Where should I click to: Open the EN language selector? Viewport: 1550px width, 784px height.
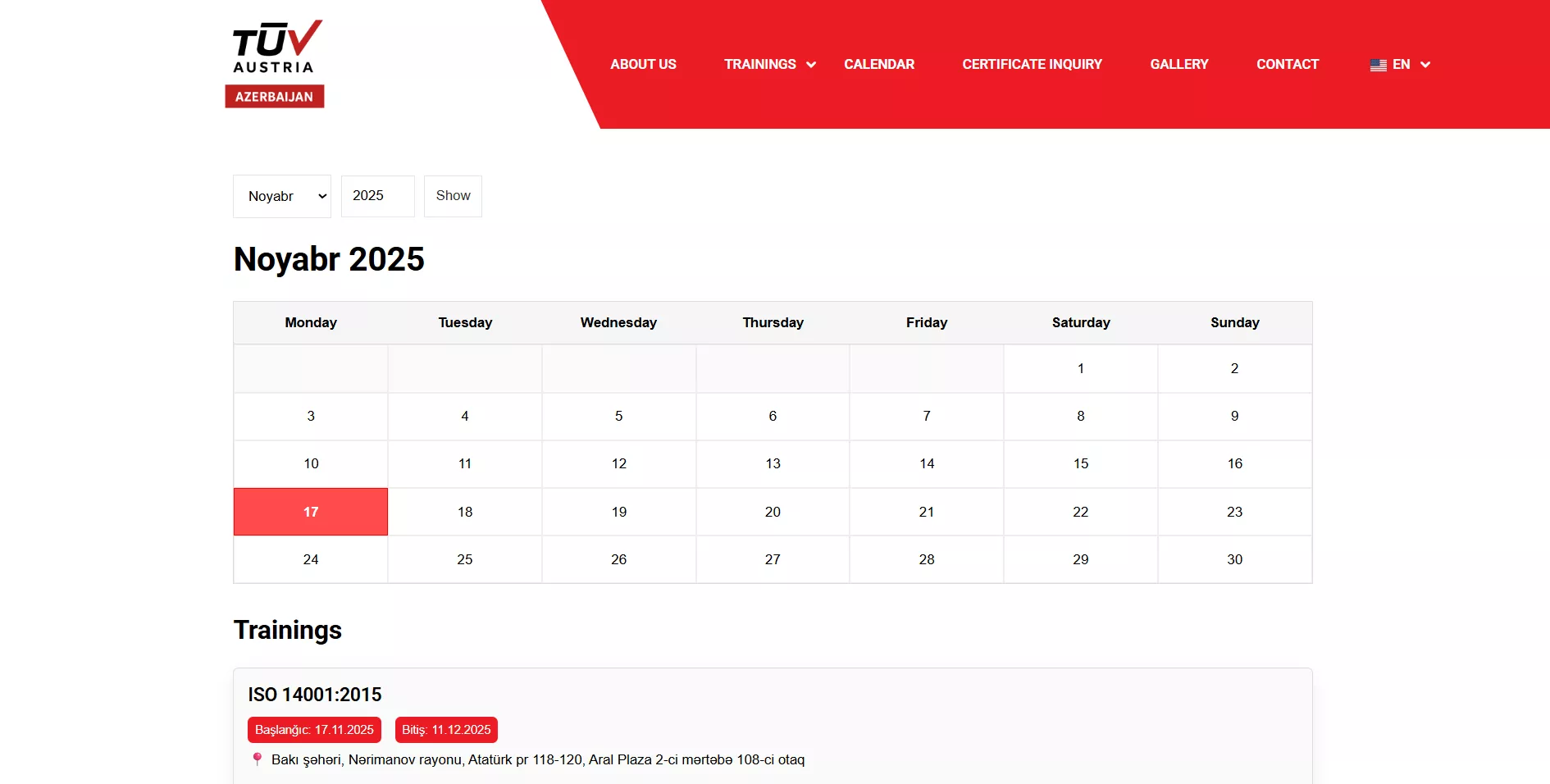(1401, 64)
